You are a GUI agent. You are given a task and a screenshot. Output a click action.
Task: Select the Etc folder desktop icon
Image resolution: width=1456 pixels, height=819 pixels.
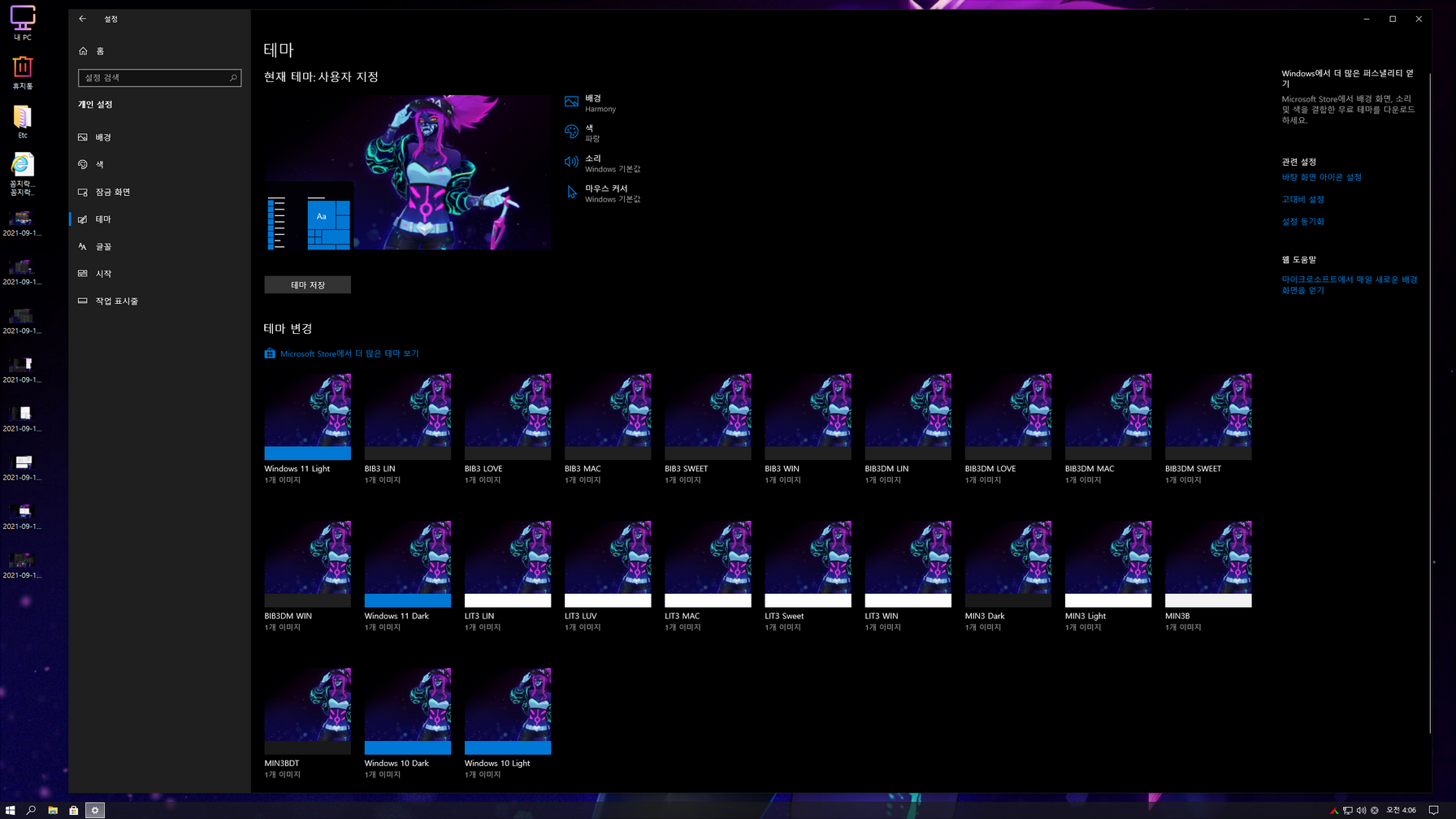pyautogui.click(x=23, y=122)
